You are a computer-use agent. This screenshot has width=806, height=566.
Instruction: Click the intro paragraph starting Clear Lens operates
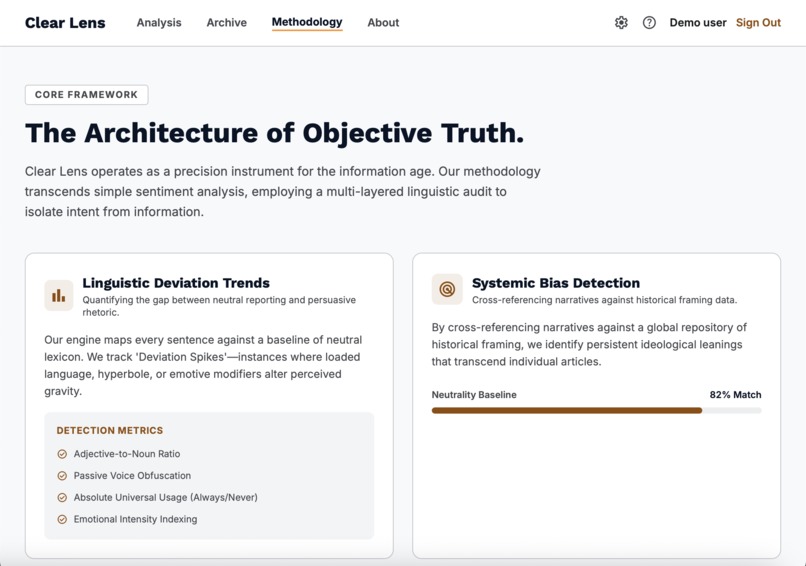coord(283,191)
